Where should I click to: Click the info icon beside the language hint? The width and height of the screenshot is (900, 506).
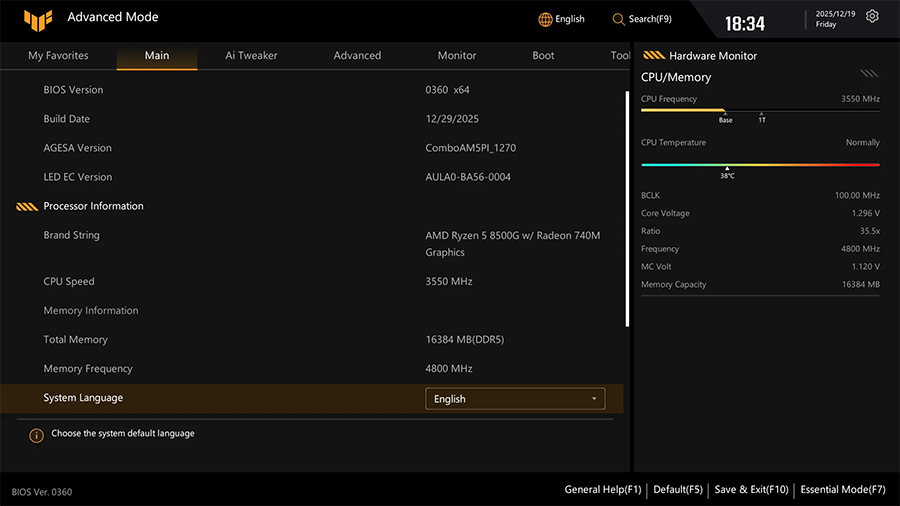[36, 435]
